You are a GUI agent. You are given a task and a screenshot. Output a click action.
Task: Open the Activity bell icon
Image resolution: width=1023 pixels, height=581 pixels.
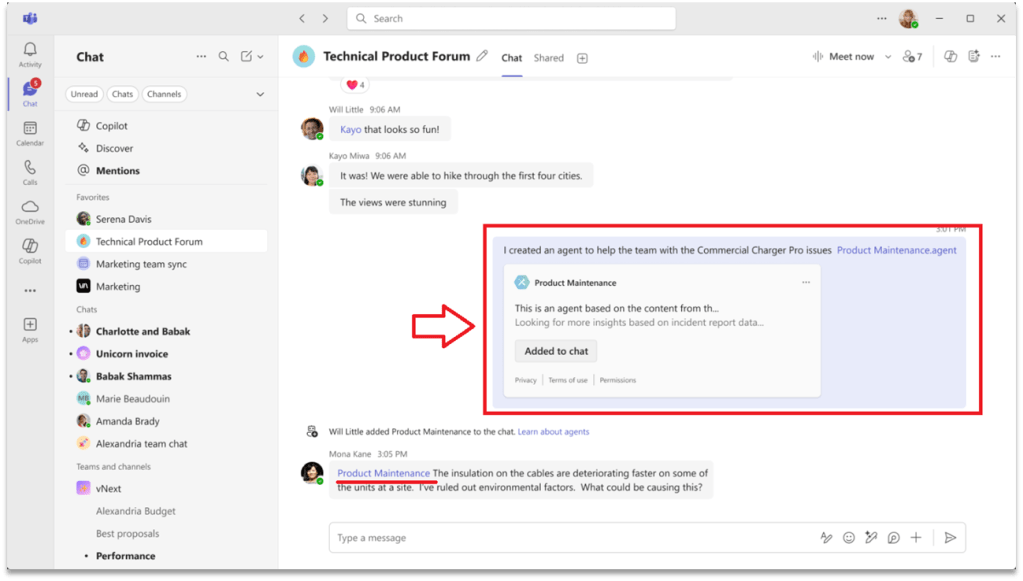pyautogui.click(x=30, y=53)
